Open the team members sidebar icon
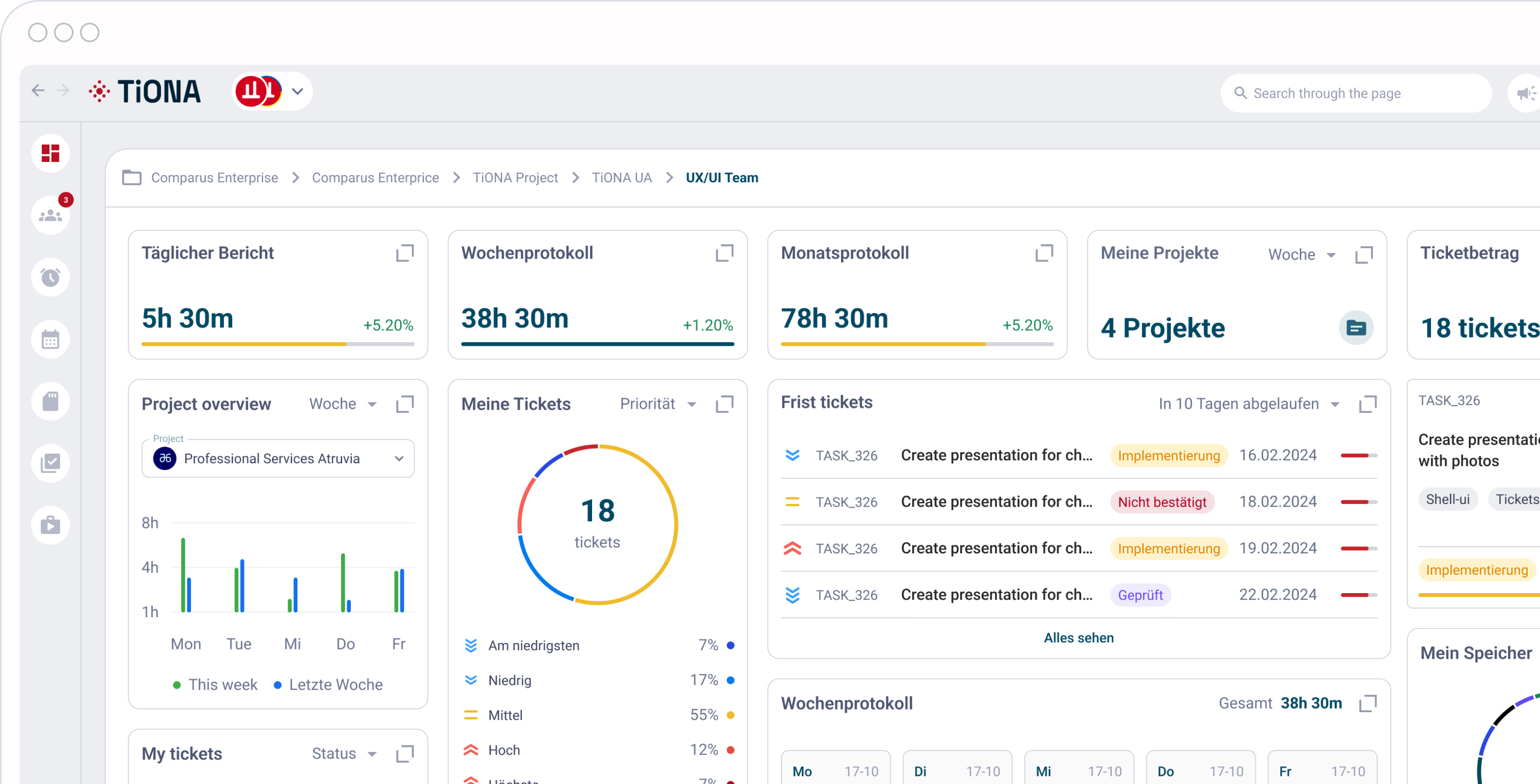The width and height of the screenshot is (1540, 784). tap(51, 215)
